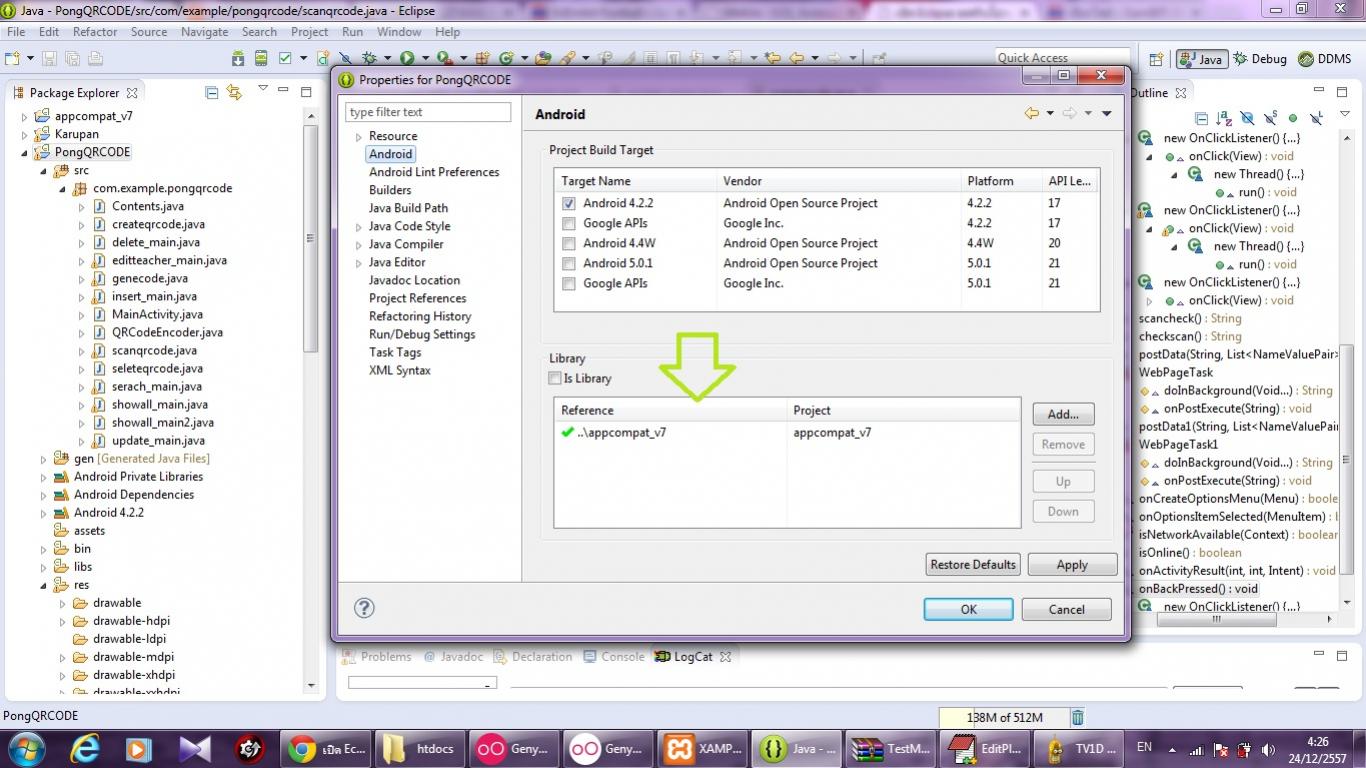Open the Navigate menu

204,32
